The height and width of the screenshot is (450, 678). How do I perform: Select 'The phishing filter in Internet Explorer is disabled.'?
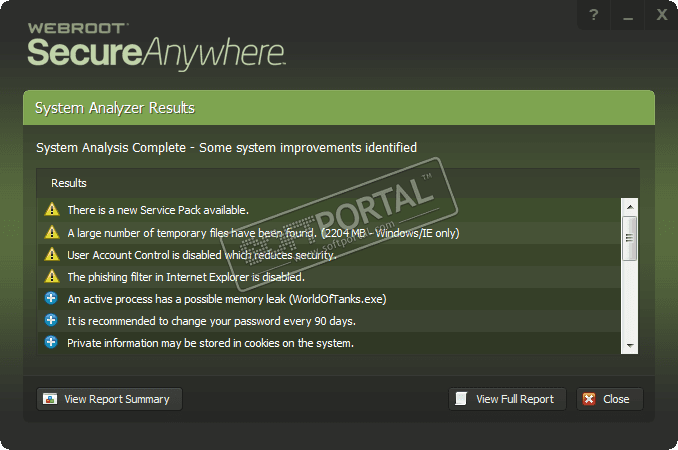[x=329, y=277]
